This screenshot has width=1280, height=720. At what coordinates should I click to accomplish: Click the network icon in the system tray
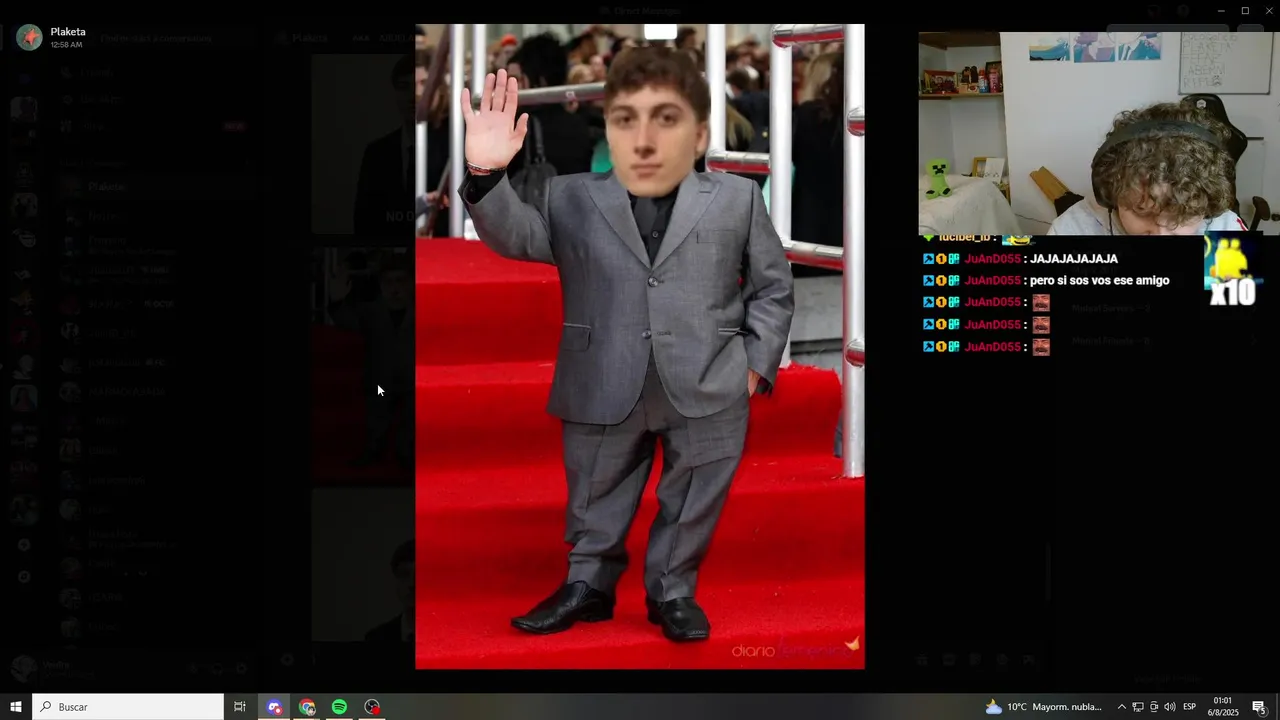(x=1138, y=707)
